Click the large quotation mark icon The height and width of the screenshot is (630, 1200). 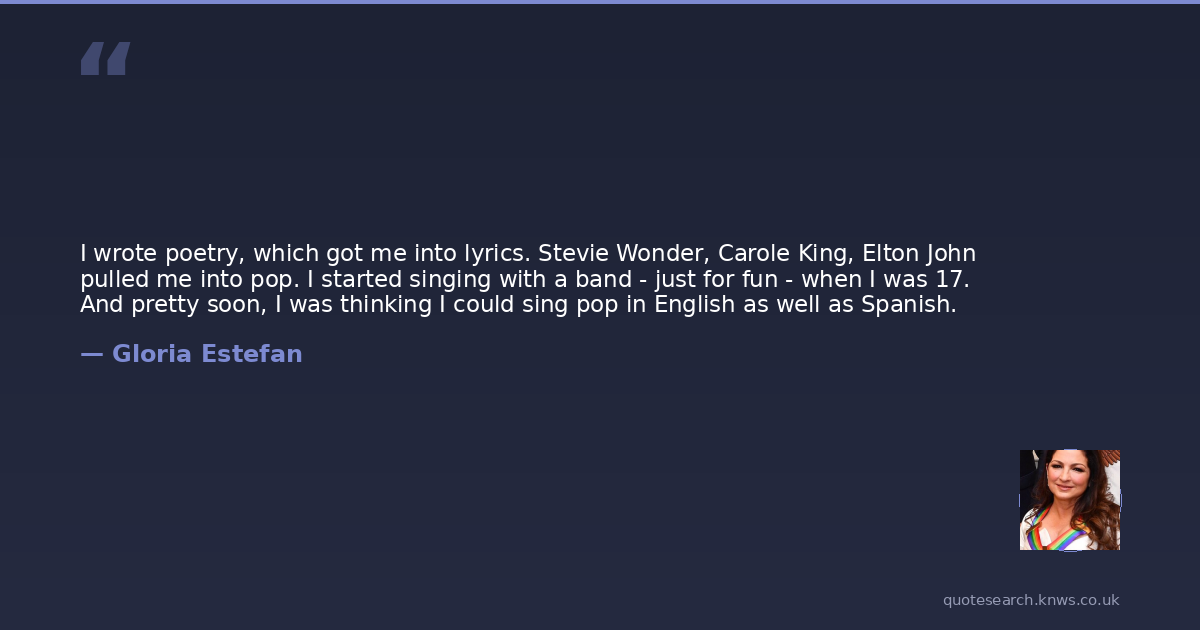tap(105, 59)
